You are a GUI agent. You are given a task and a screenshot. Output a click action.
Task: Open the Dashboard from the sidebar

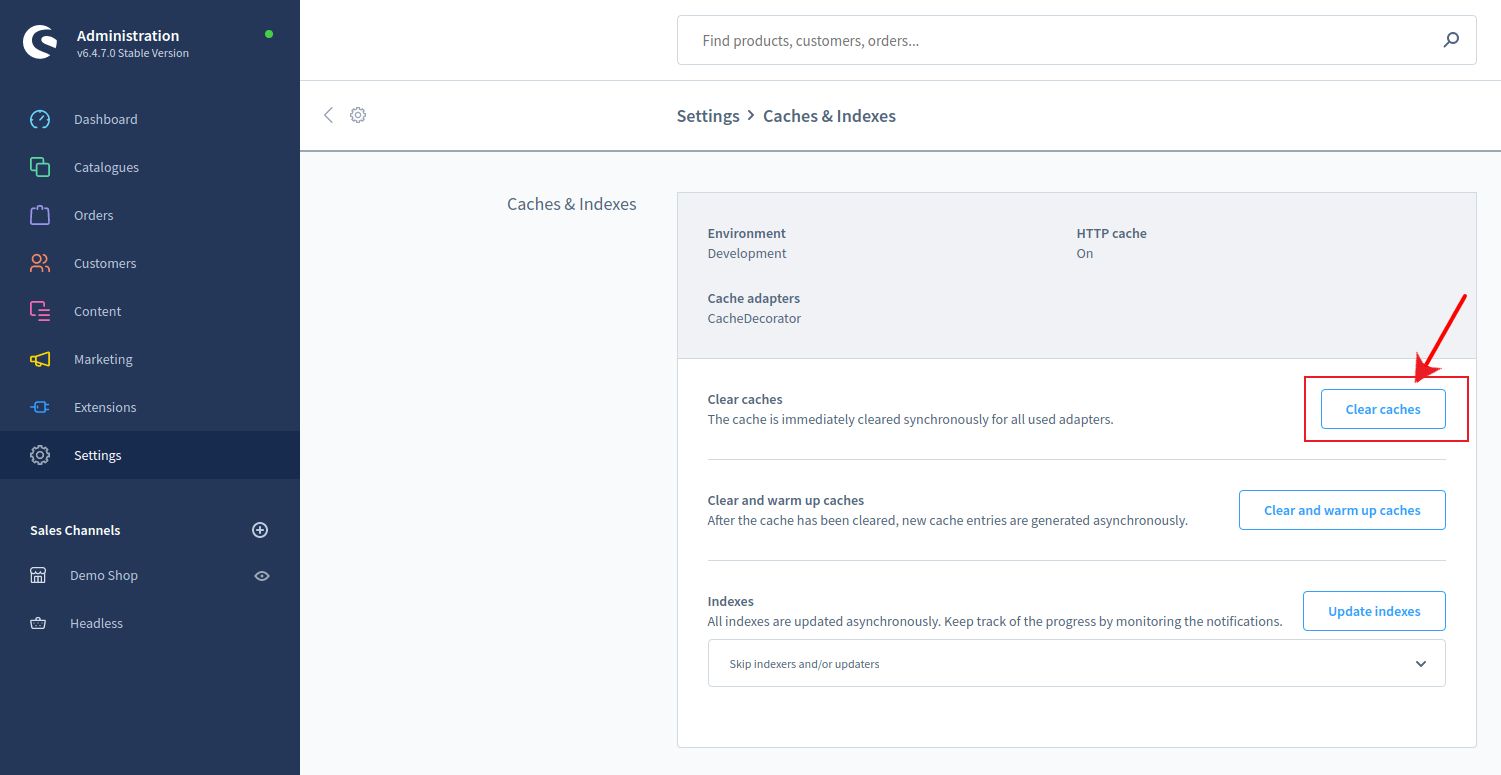pos(105,119)
